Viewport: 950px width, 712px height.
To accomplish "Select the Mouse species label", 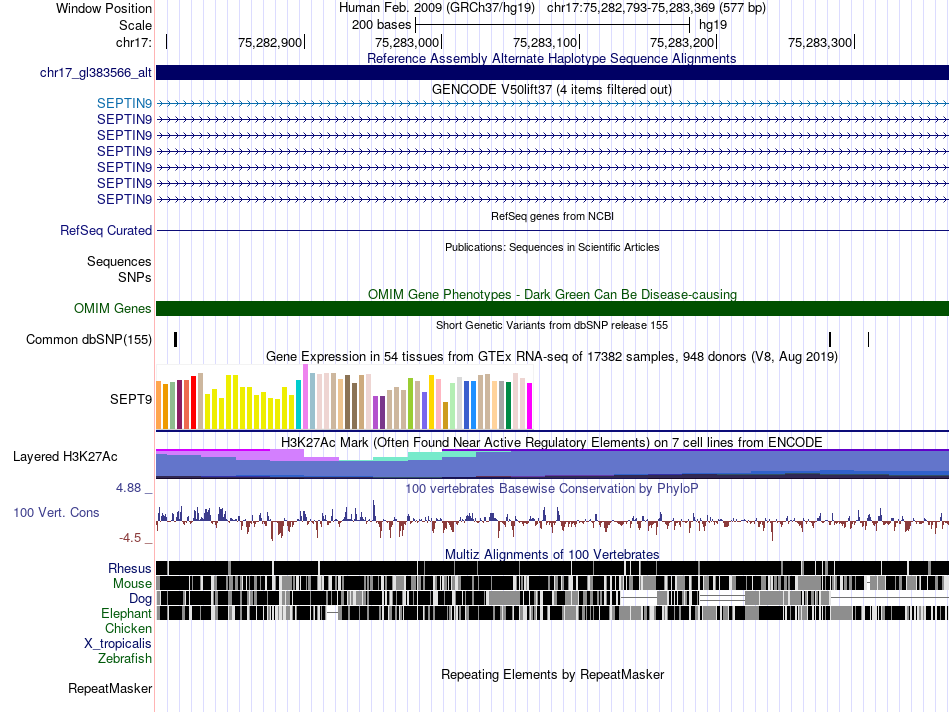I will tap(132, 584).
